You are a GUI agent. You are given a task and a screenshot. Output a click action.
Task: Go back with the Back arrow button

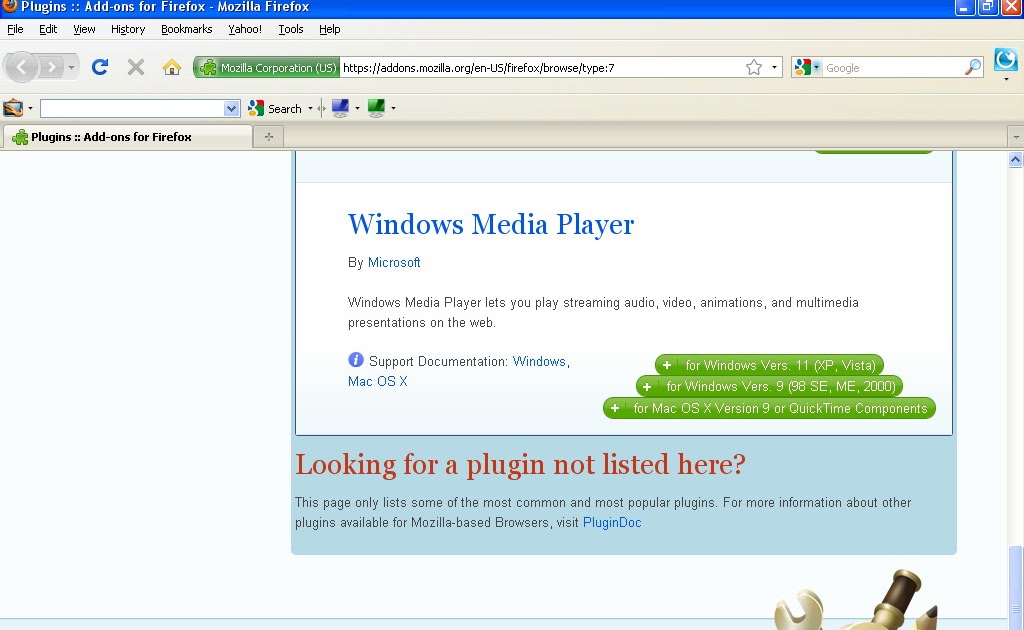[22, 67]
